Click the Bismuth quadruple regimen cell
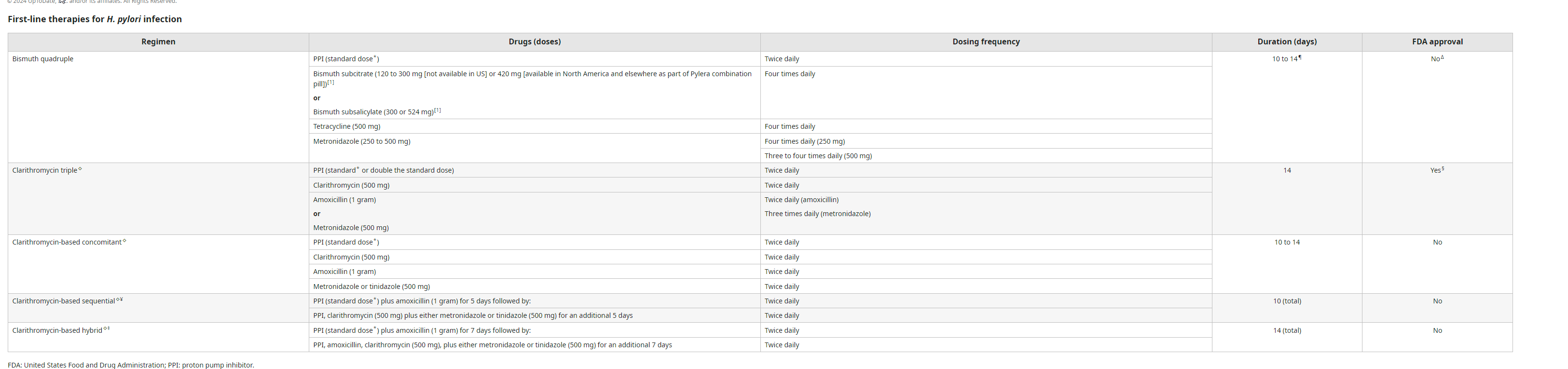Viewport: 1568px width, 369px height. pos(42,59)
